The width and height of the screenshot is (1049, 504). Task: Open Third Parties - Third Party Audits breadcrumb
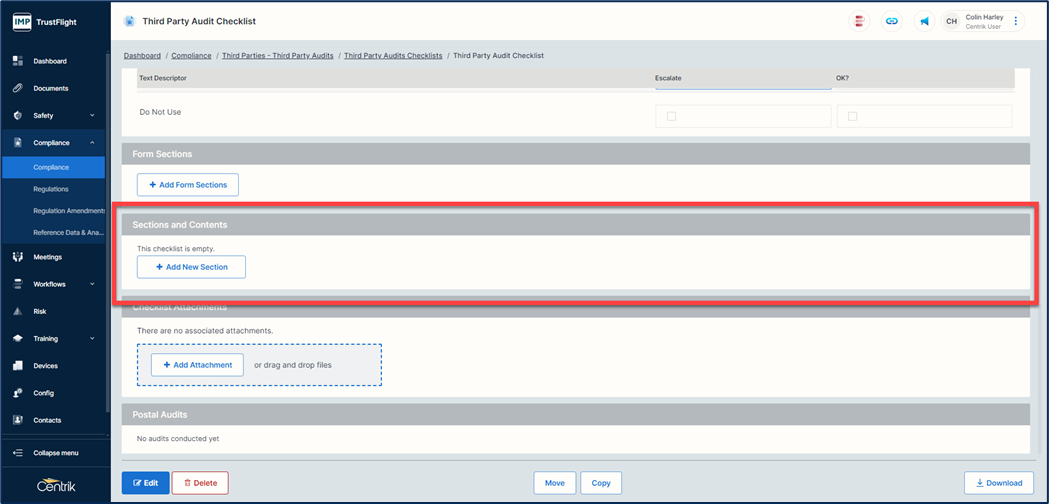(278, 56)
